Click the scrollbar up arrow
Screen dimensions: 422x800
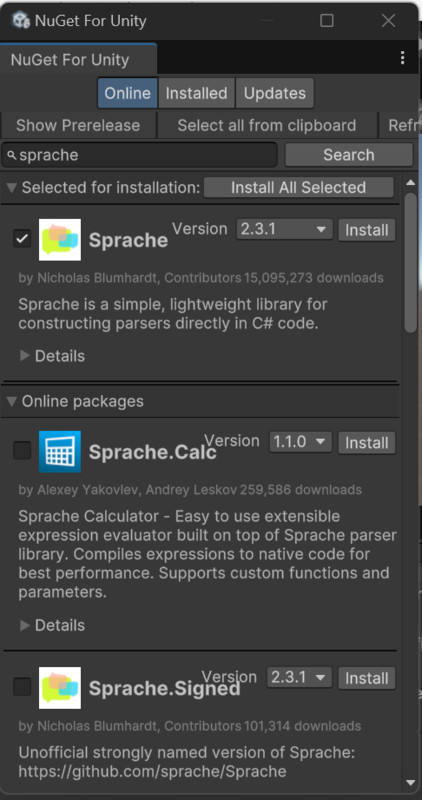(411, 183)
